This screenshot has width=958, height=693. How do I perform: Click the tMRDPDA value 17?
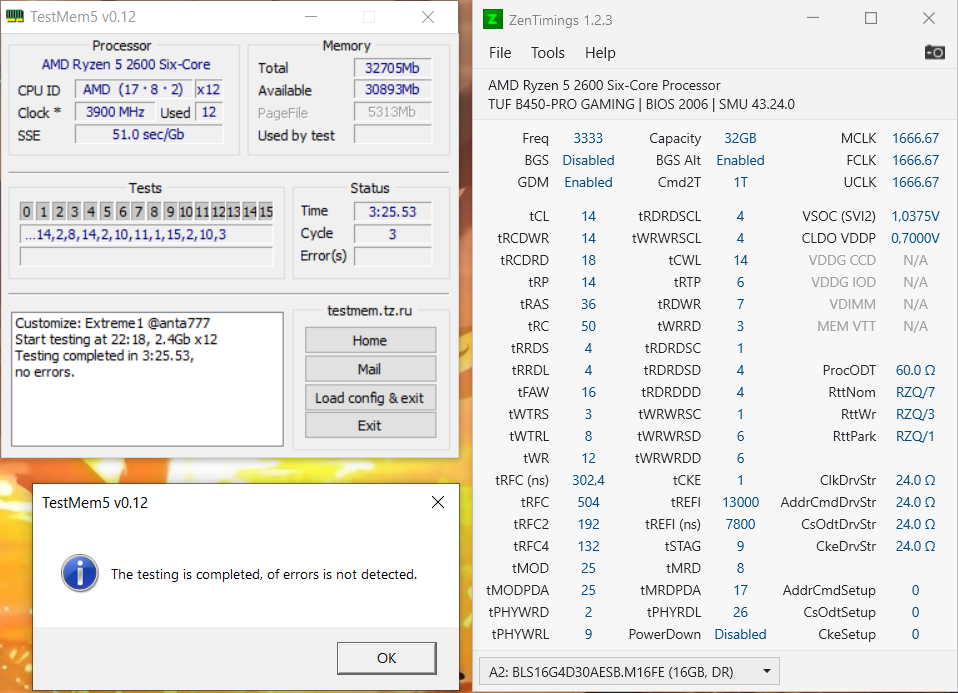740,590
